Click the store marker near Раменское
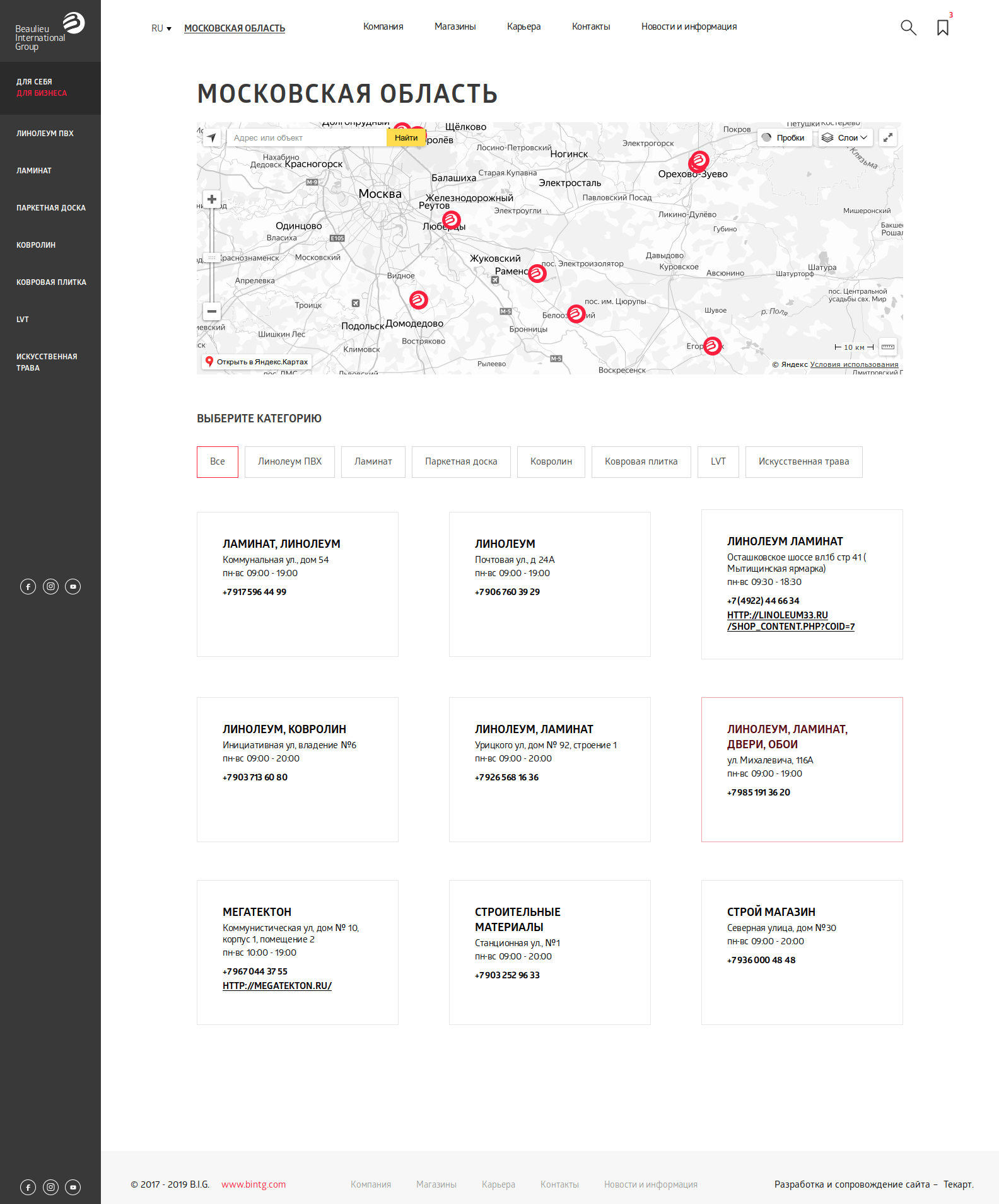The height and width of the screenshot is (1204, 999). click(x=537, y=274)
